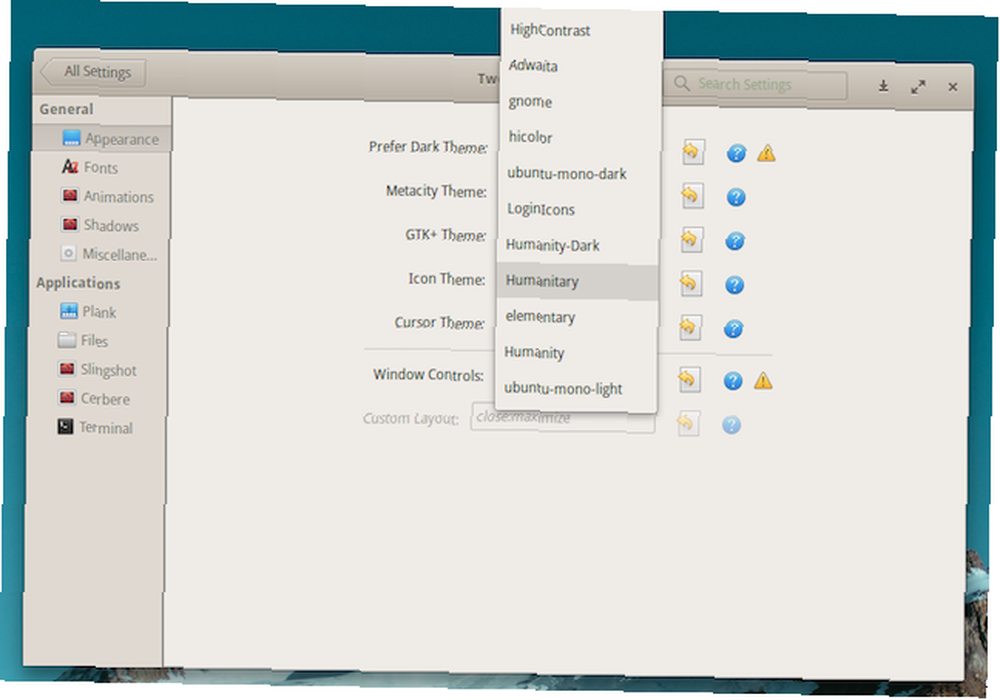This screenshot has height=700, width=1000.
Task: Reset the GTK+ Theme setting
Action: tap(691, 240)
